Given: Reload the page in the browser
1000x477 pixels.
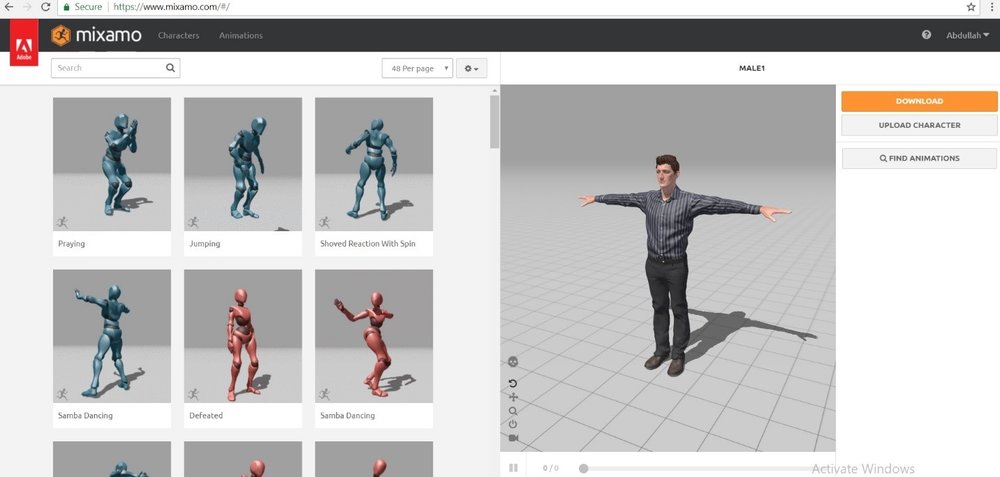Looking at the screenshot, I should click(45, 7).
